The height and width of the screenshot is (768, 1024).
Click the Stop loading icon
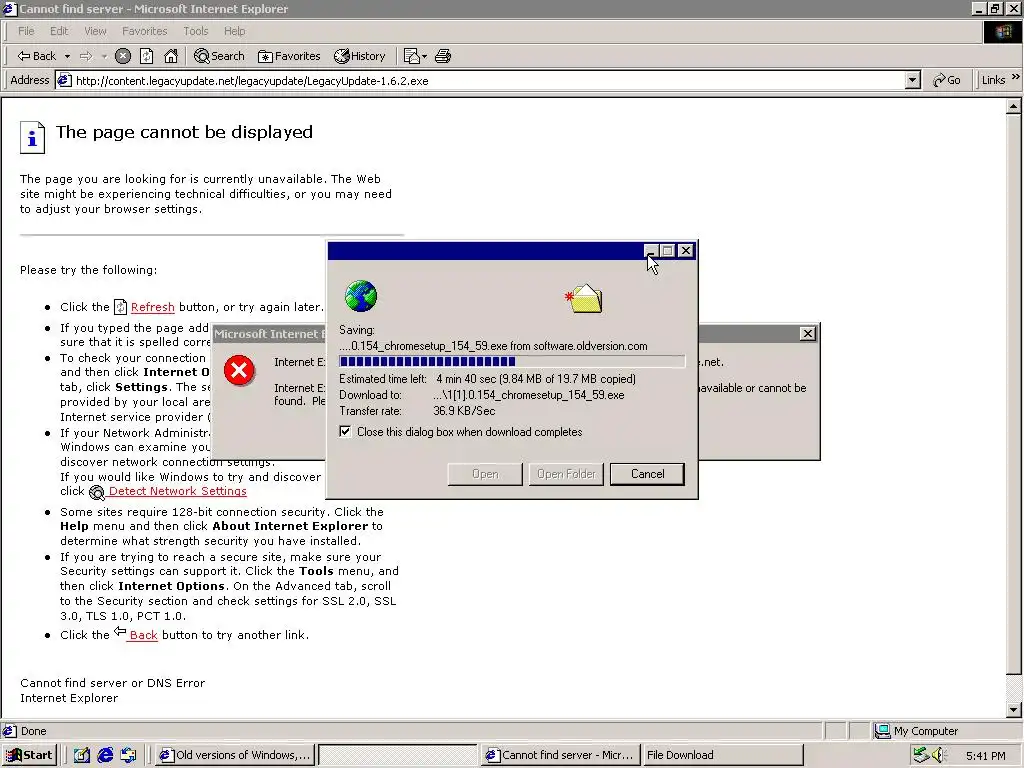pos(123,56)
